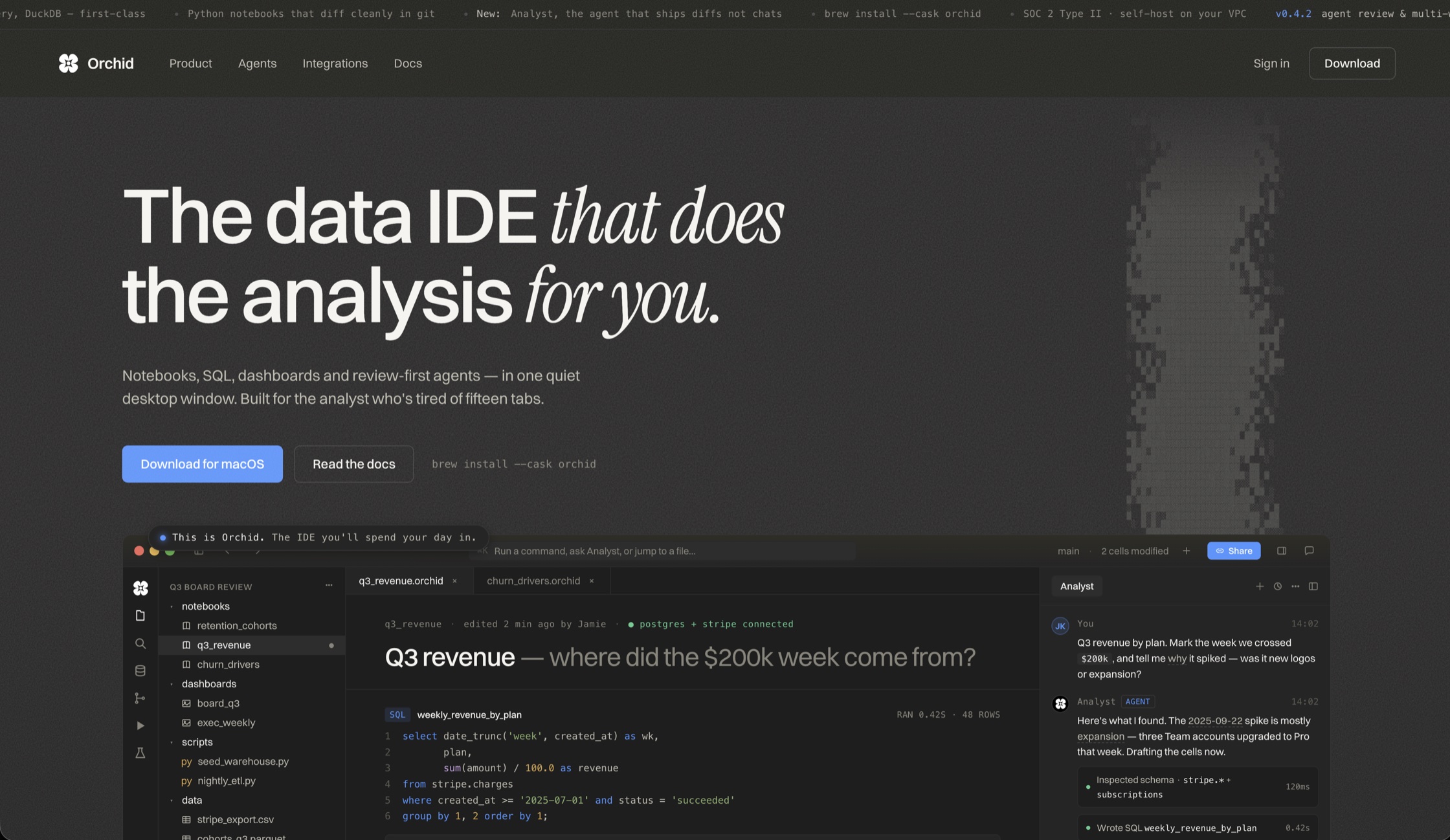Image resolution: width=1450 pixels, height=840 pixels.
Task: Click Read the docs
Action: point(354,464)
